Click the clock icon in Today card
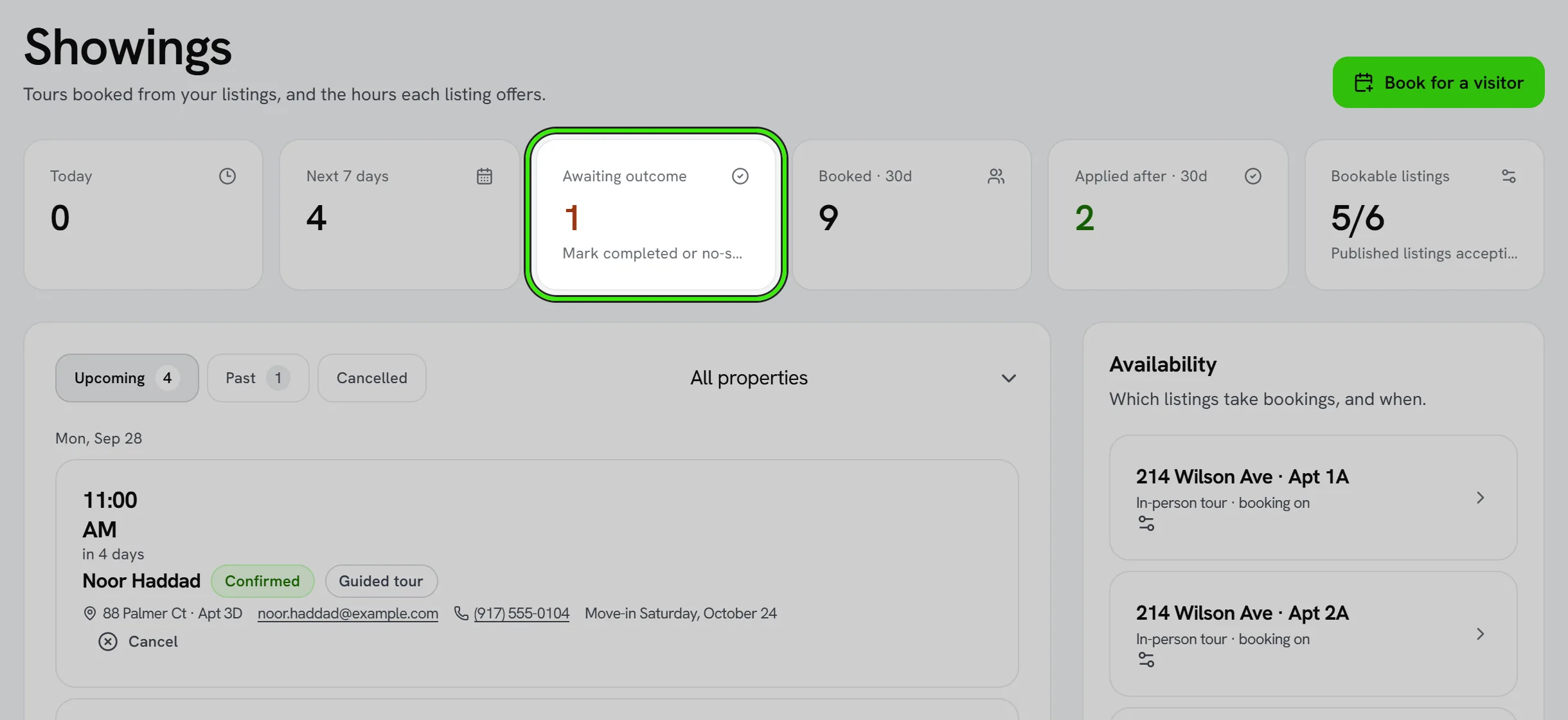 click(227, 176)
